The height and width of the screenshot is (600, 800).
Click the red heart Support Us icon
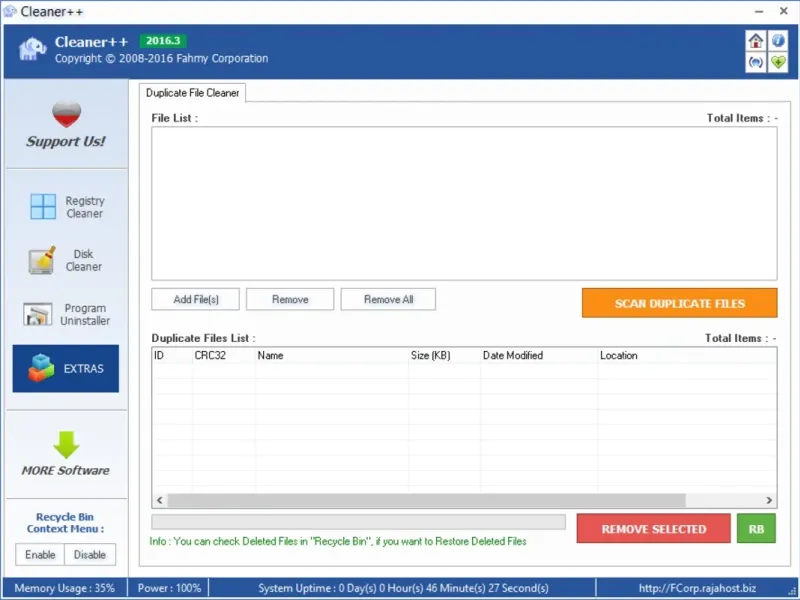tap(66, 114)
